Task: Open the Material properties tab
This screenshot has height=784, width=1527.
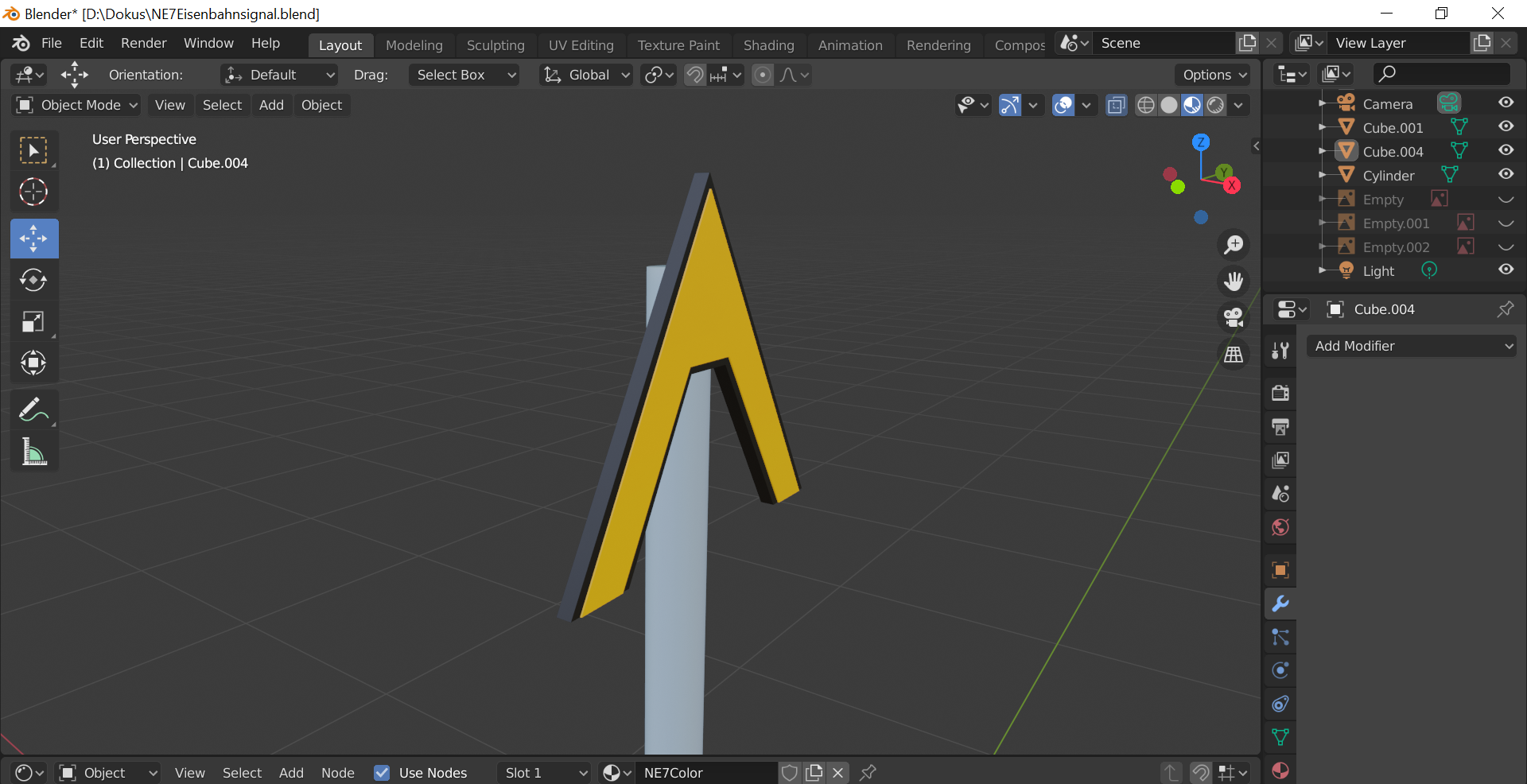Action: click(x=1280, y=770)
